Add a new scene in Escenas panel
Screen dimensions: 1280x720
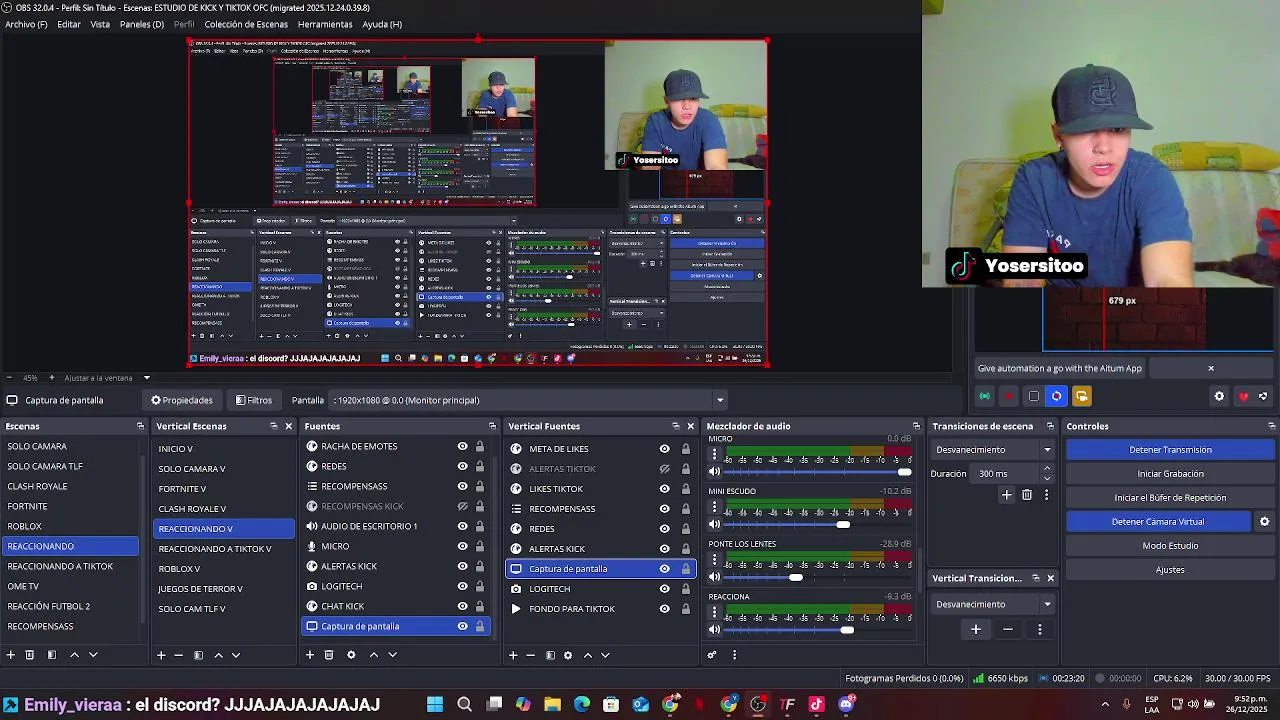11,655
